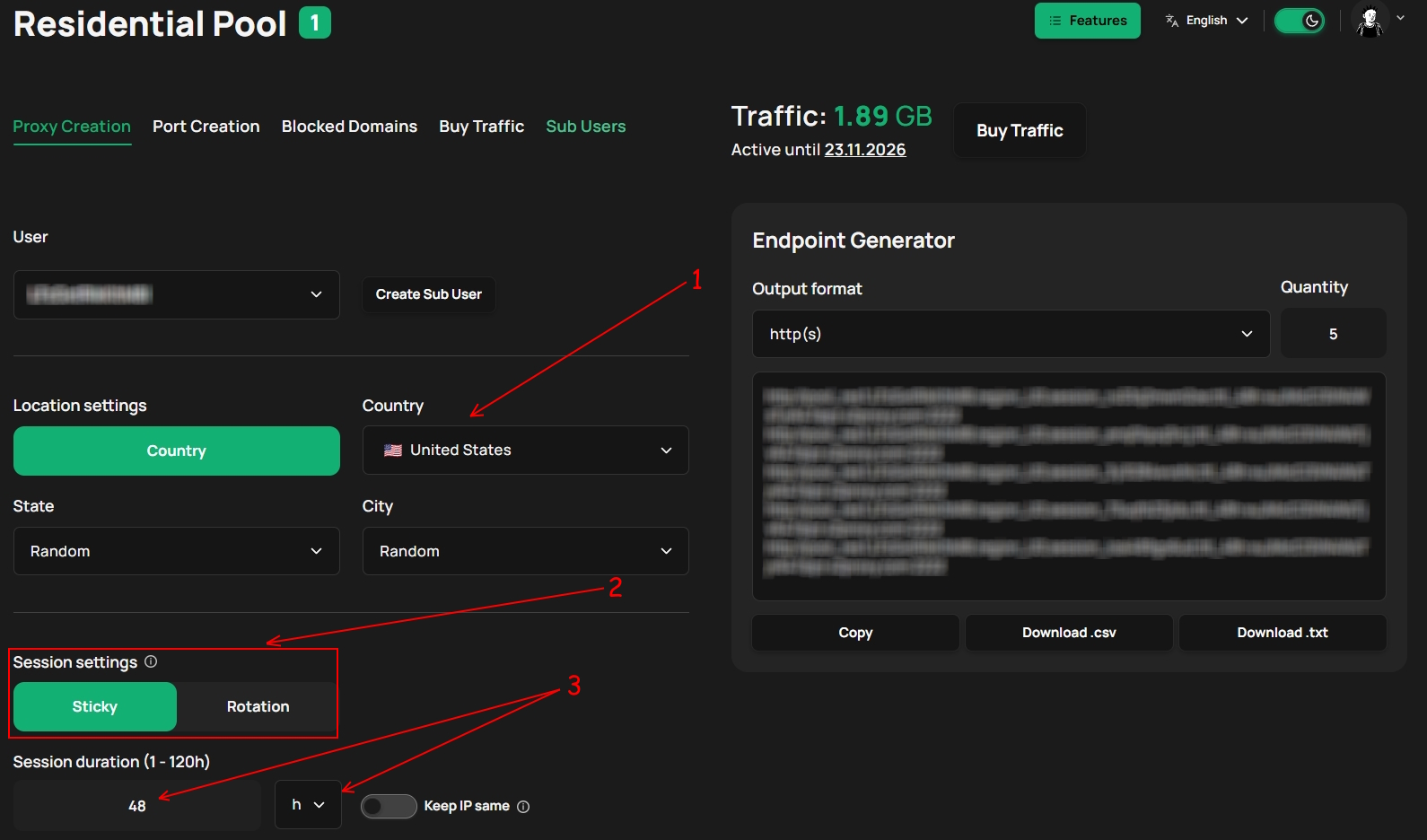Viewport: 1427px width, 840px height.
Task: Open the Port Creation tab
Action: pyautogui.click(x=206, y=127)
